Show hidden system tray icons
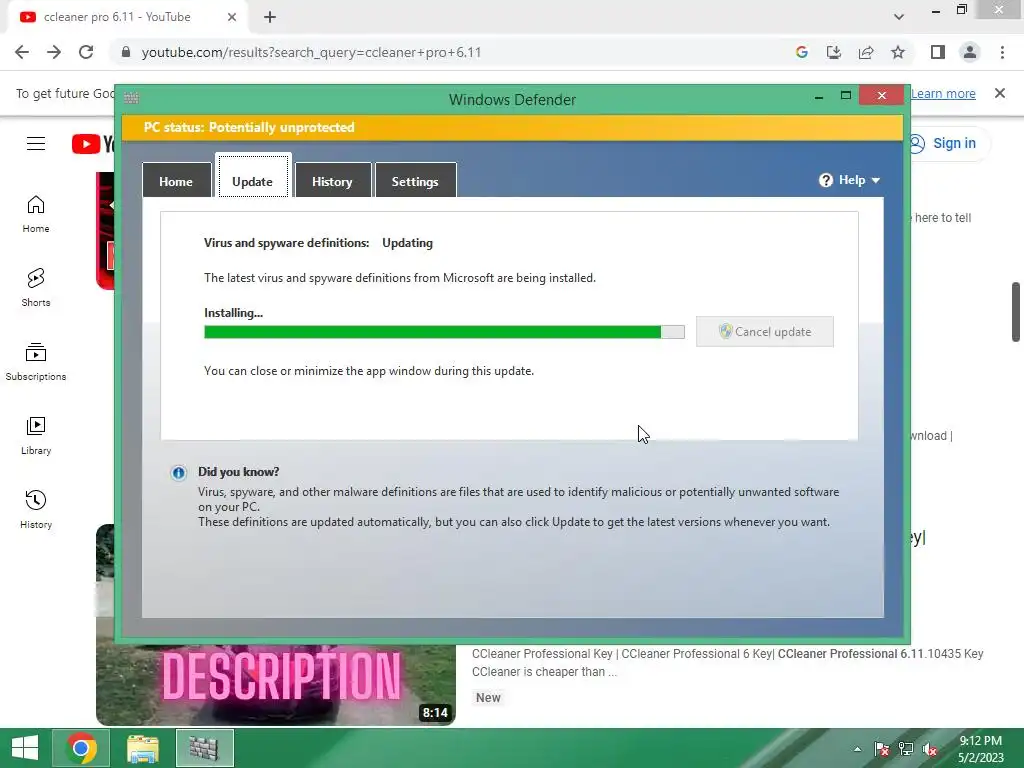 [x=857, y=749]
